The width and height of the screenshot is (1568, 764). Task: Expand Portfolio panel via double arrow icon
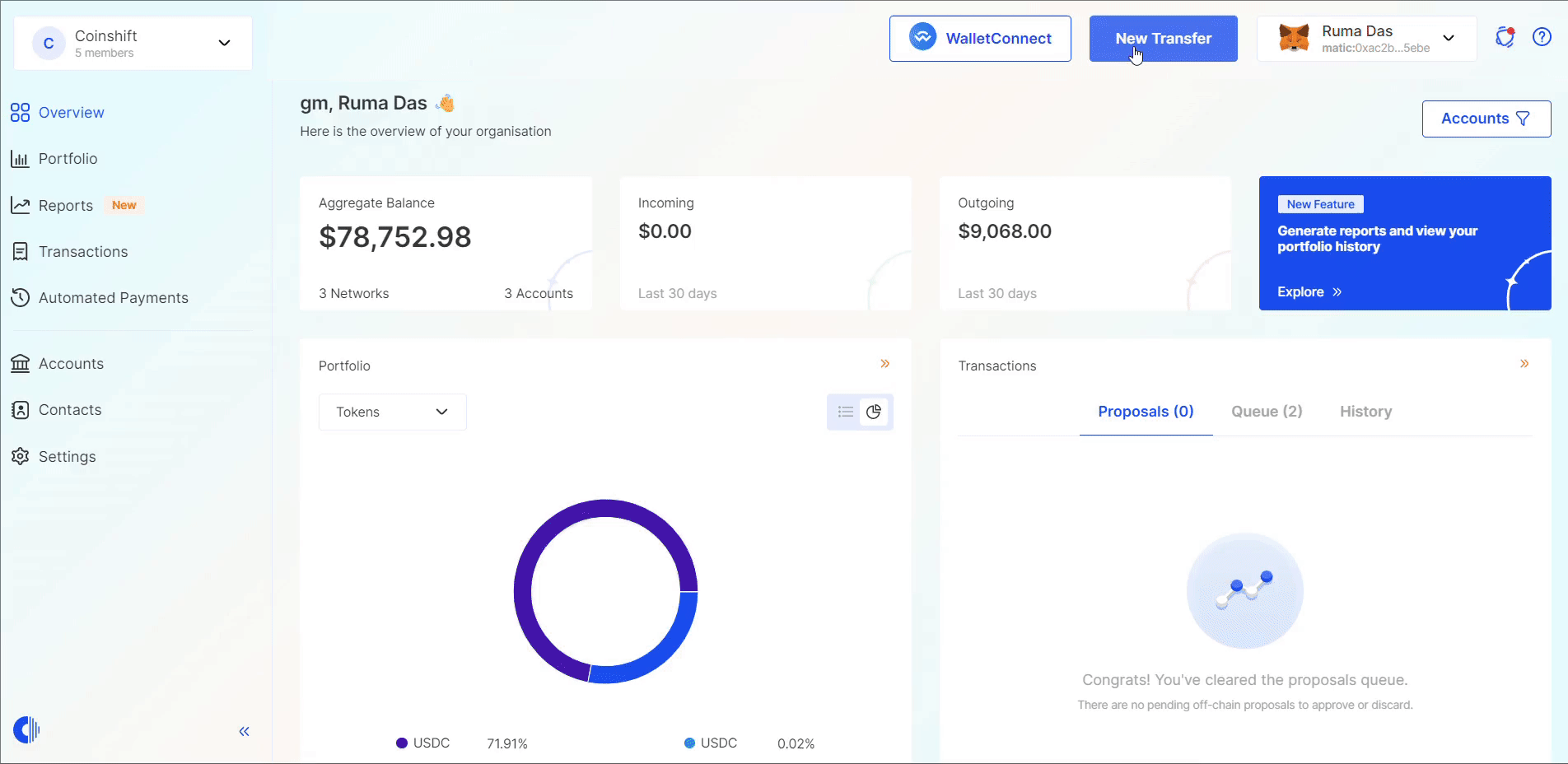pyautogui.click(x=884, y=364)
